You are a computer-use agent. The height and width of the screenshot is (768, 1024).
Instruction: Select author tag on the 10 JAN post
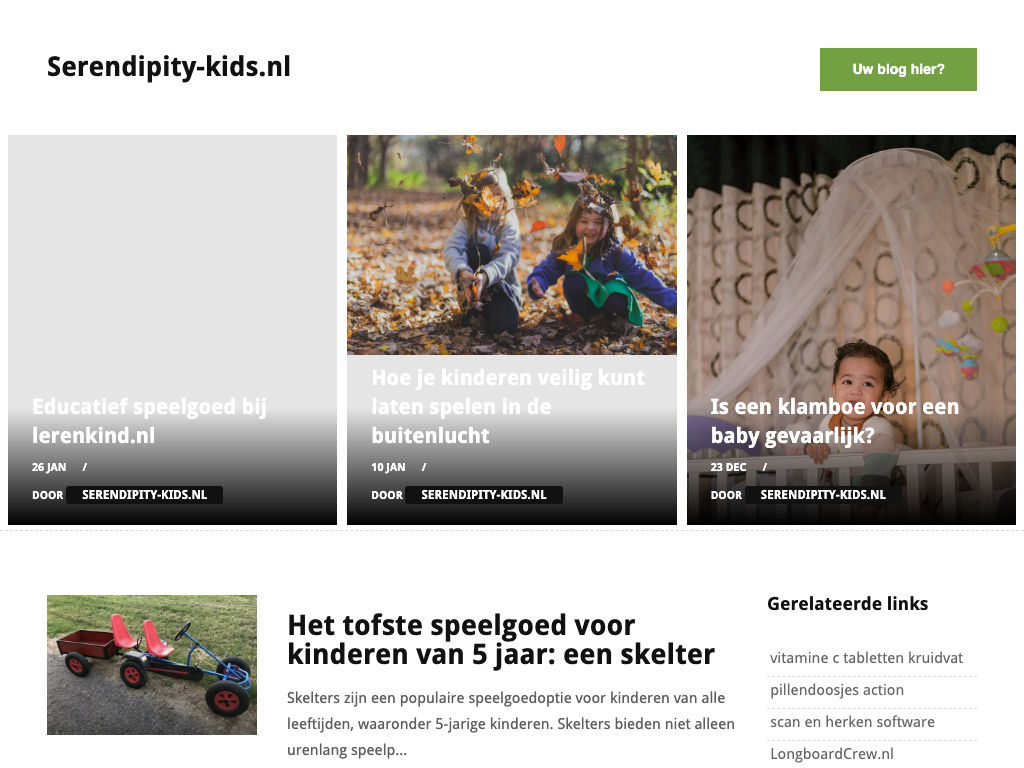coord(484,495)
